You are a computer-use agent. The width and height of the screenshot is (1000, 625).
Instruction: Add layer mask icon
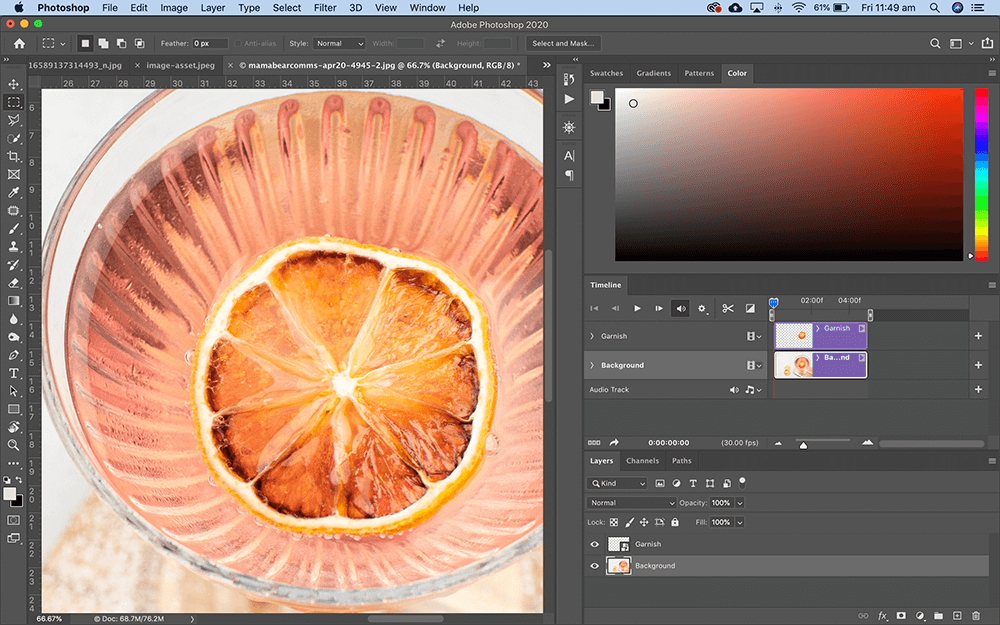(901, 616)
